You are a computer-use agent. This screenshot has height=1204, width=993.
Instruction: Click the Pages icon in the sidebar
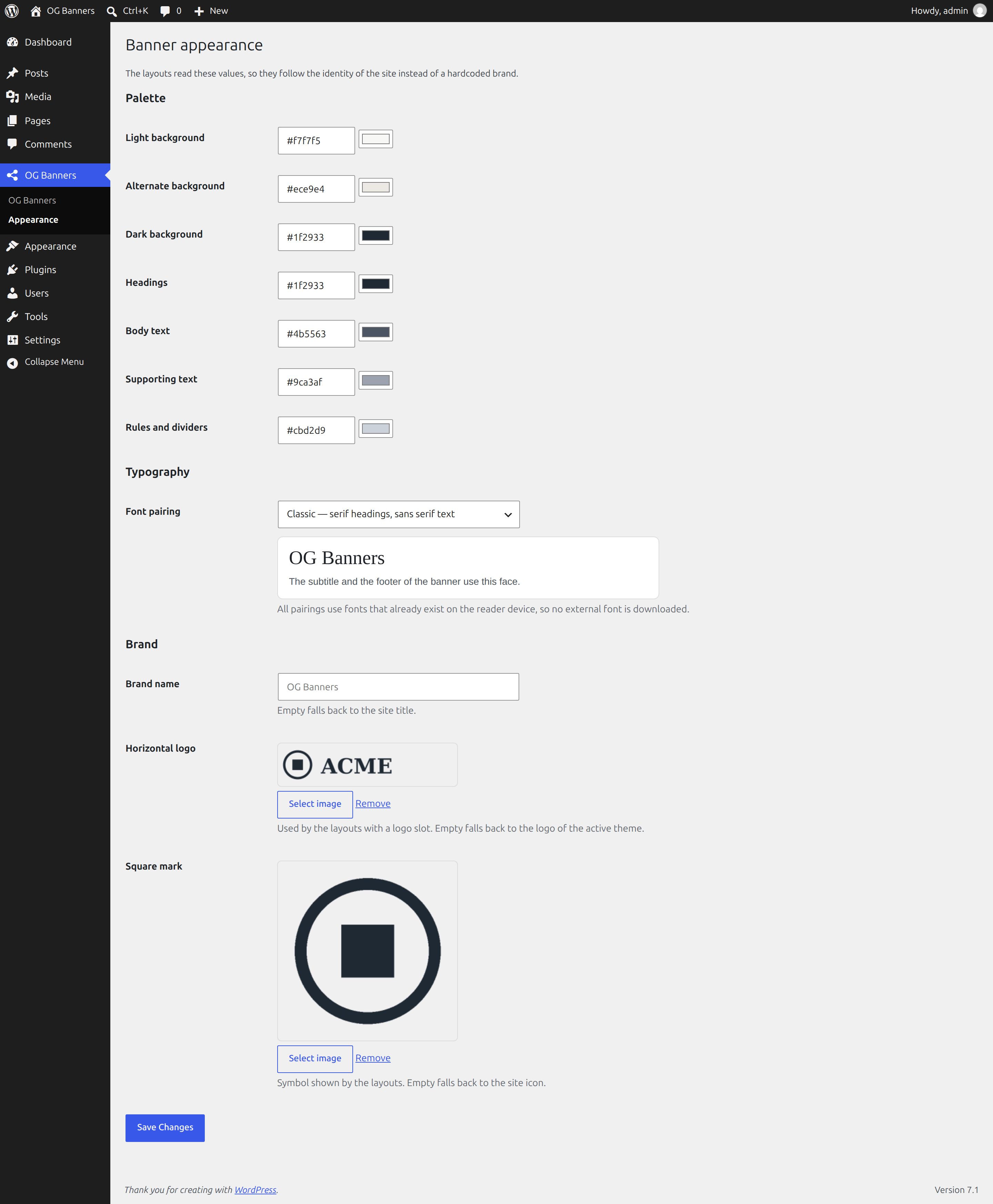[12, 121]
